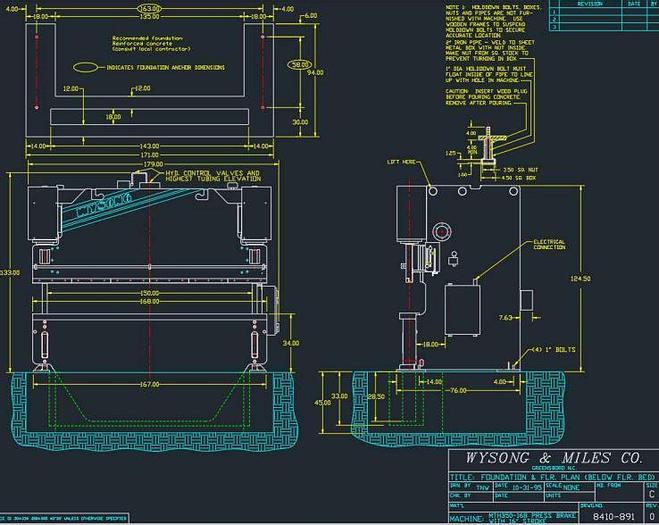
Task: Click the LIFT HERE label
Action: click(400, 161)
